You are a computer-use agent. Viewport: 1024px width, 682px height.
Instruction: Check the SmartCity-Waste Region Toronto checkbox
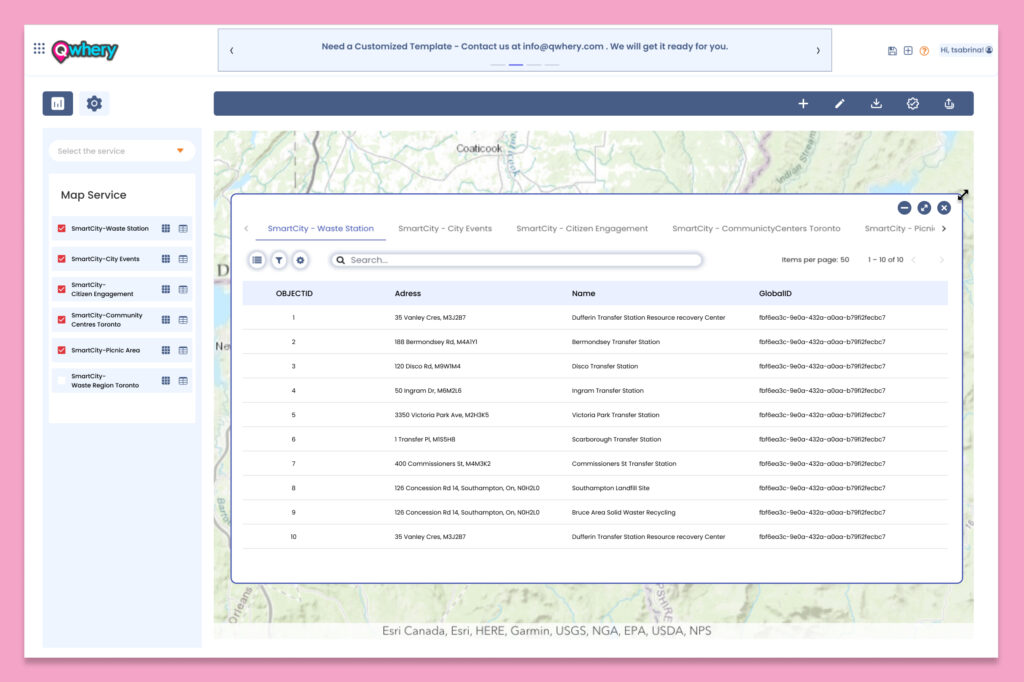pyautogui.click(x=62, y=381)
